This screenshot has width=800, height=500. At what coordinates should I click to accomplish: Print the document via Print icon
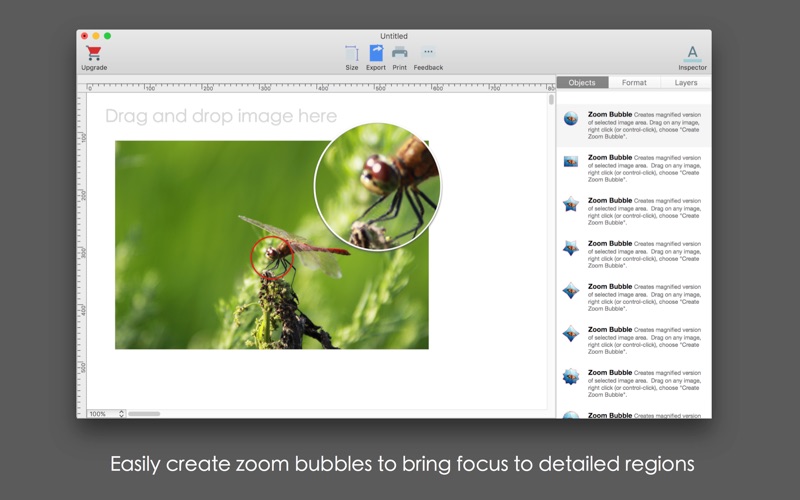399,52
